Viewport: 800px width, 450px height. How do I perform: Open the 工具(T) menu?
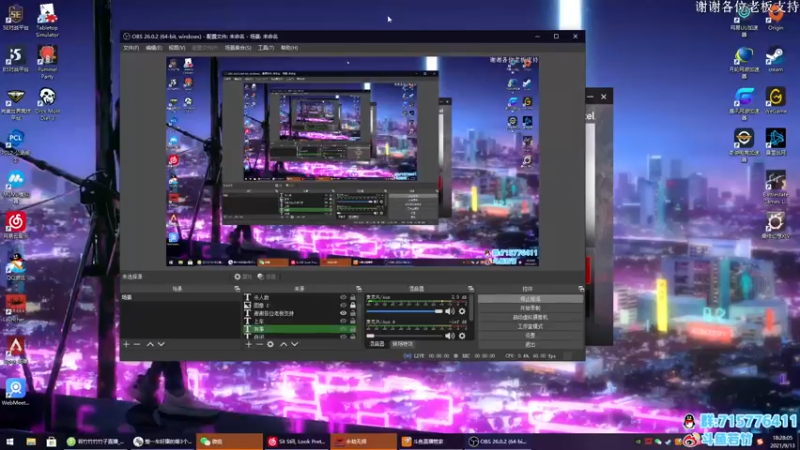point(265,48)
